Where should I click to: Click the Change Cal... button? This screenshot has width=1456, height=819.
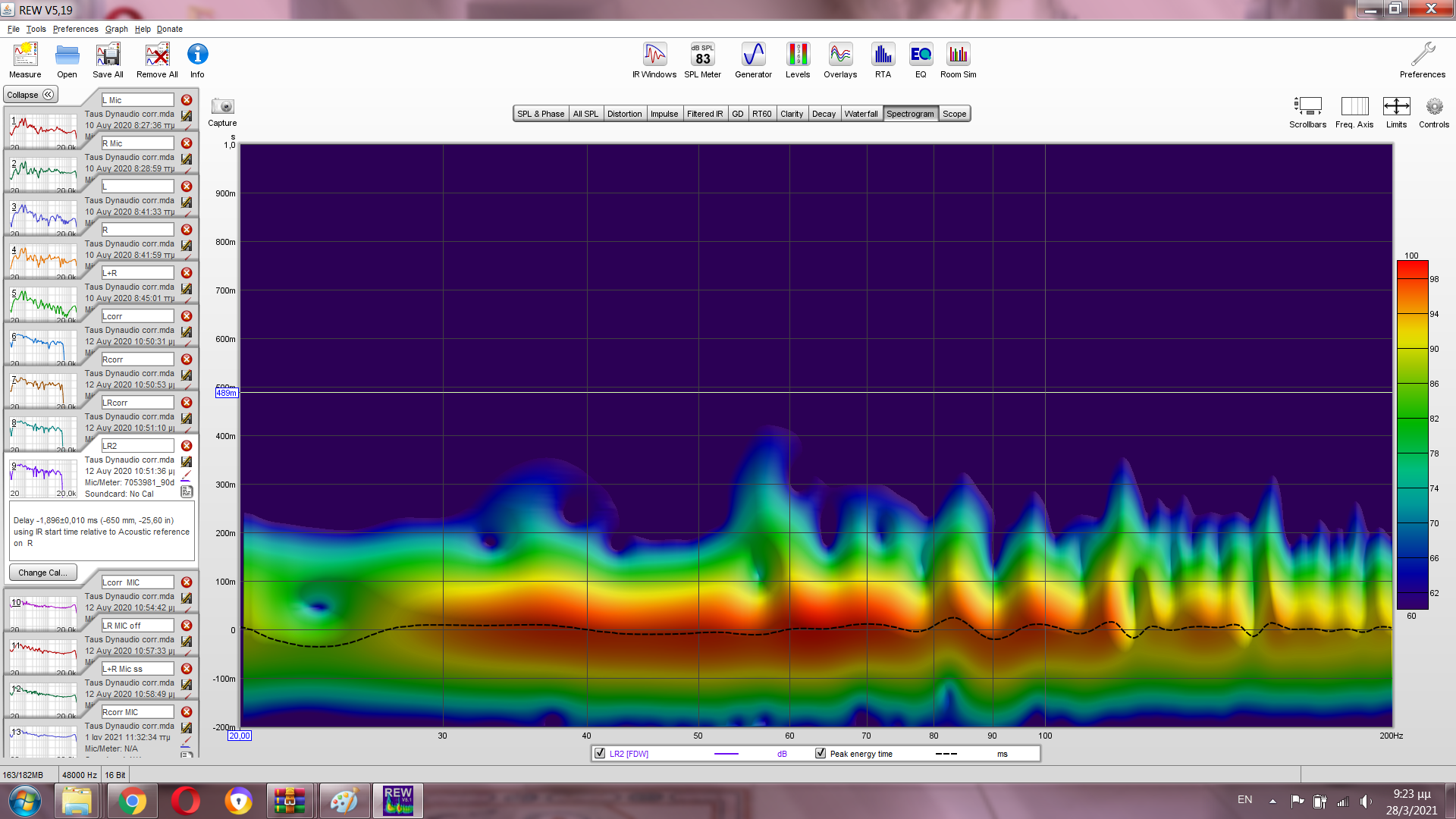[x=42, y=573]
